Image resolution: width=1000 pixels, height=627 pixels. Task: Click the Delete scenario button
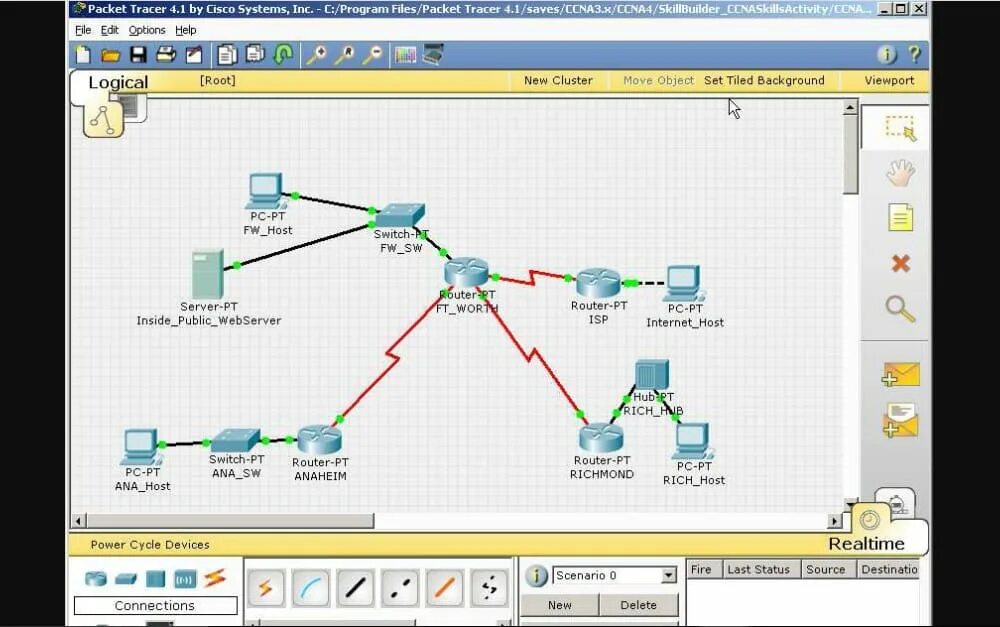click(x=638, y=605)
